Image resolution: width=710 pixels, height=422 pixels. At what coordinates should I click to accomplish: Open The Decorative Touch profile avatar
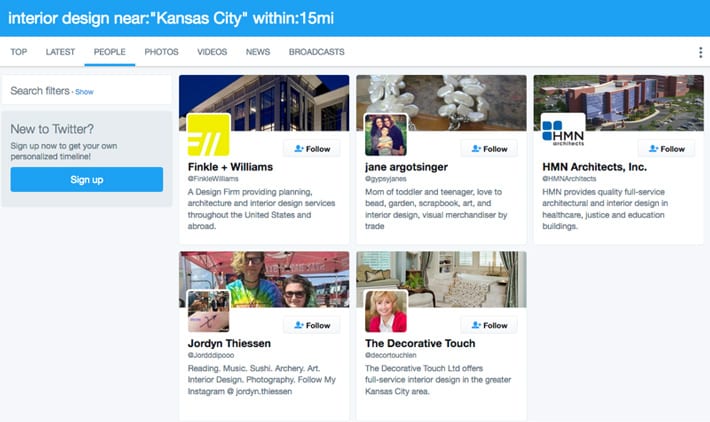[386, 312]
